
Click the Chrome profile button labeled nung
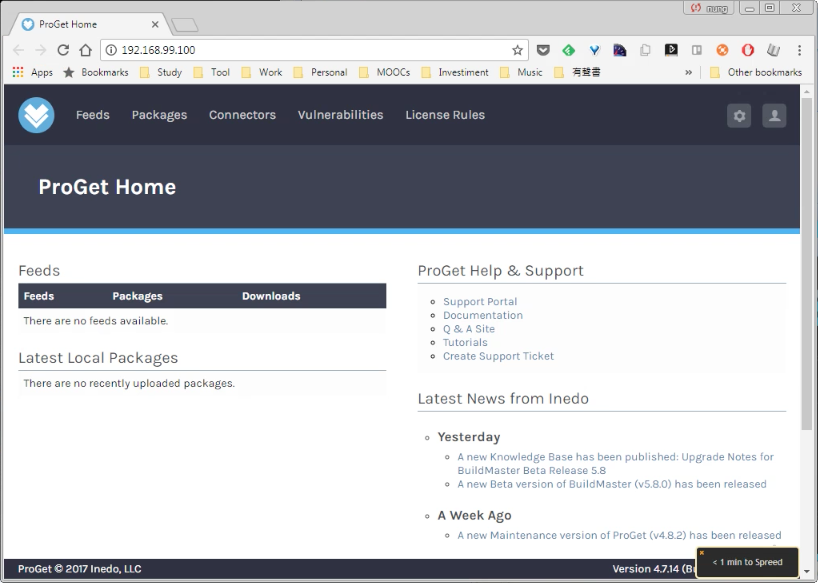[x=709, y=8]
